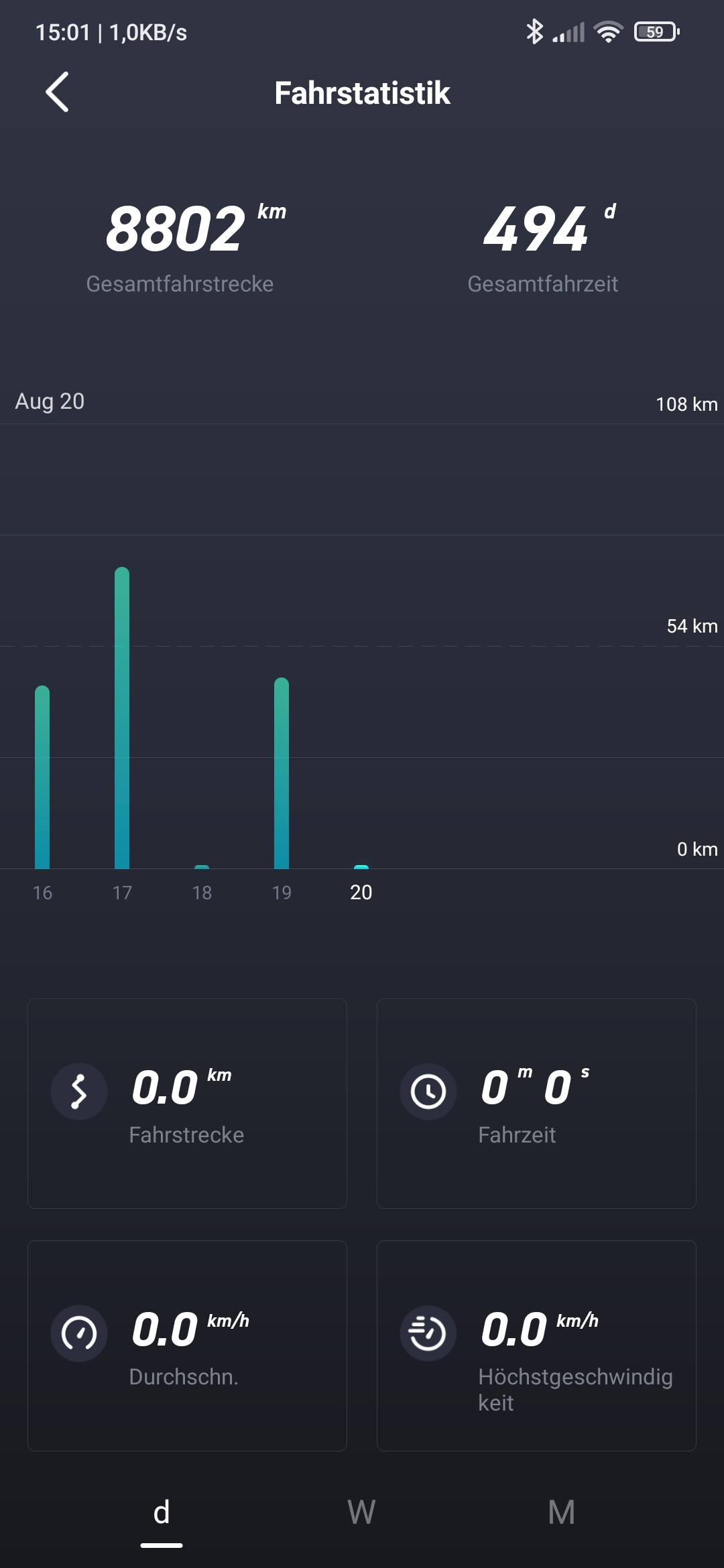Viewport: 724px width, 1568px height.
Task: Tap the Wi-Fi status icon
Action: pos(608,31)
